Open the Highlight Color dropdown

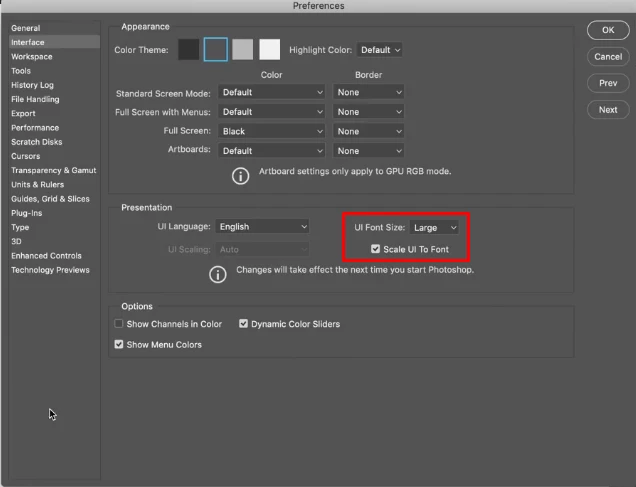[x=380, y=50]
